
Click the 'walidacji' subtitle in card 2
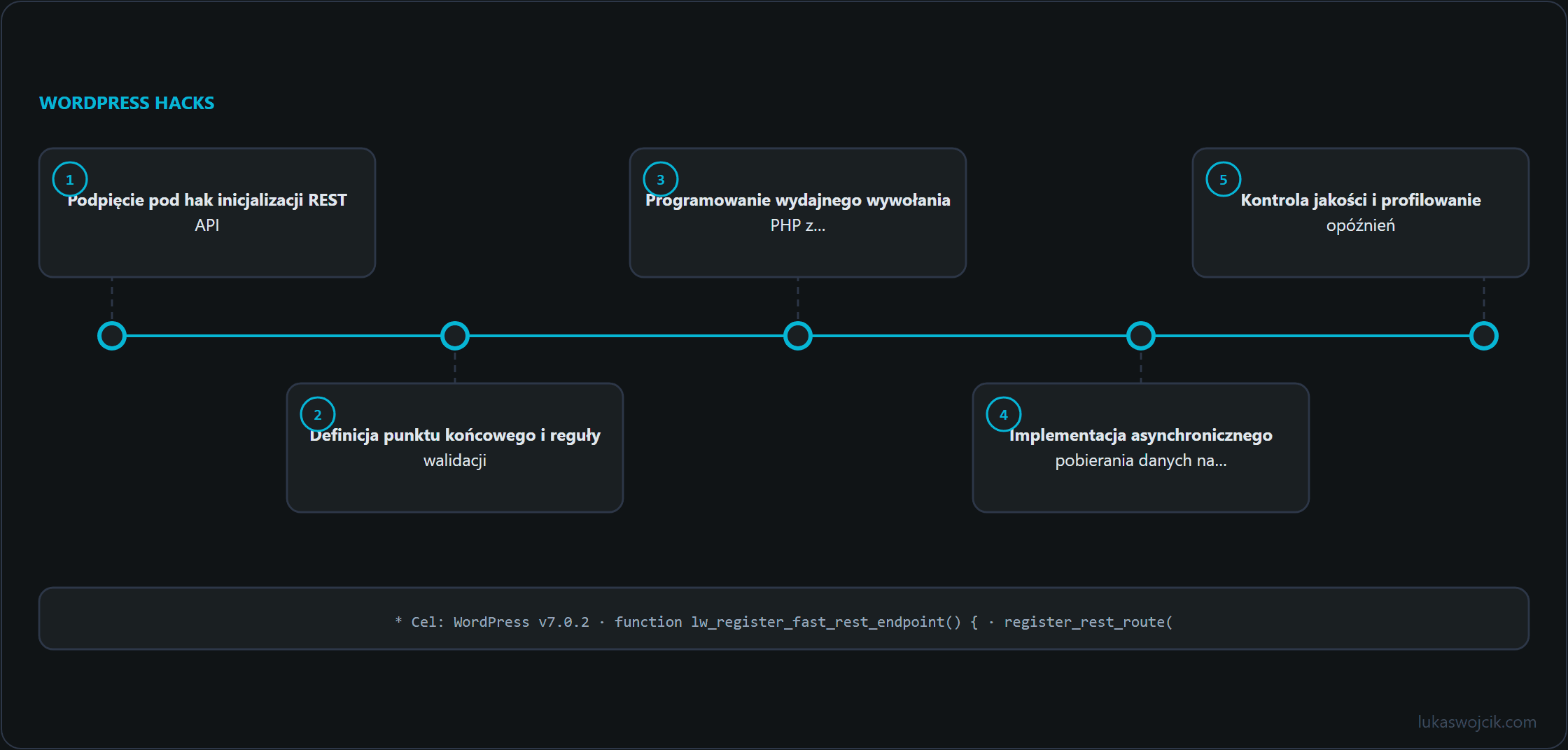point(455,460)
